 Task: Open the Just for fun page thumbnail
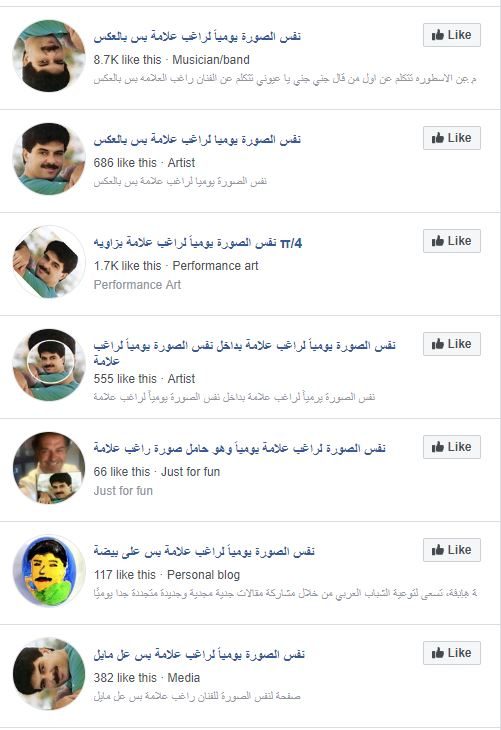tap(49, 468)
